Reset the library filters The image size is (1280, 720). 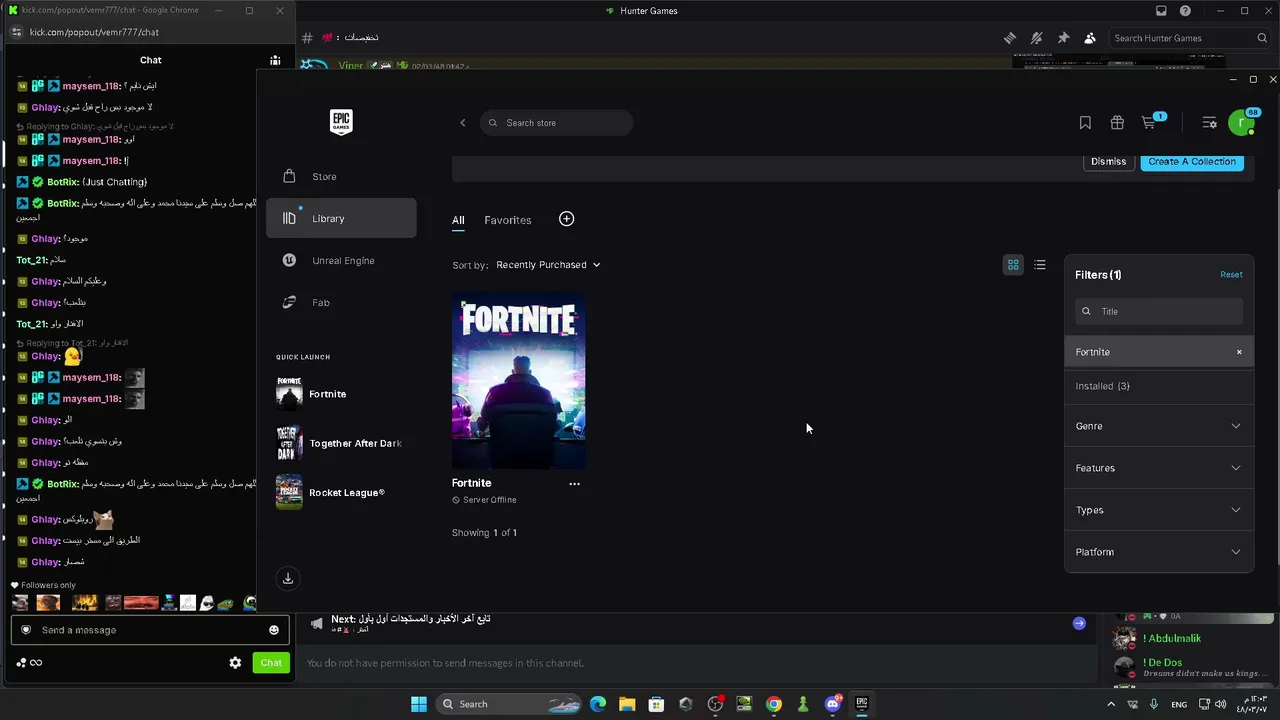coord(1231,275)
